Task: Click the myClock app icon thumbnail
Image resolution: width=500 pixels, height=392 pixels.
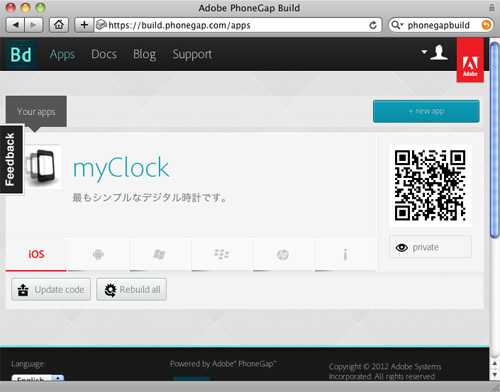Action: pyautogui.click(x=44, y=167)
